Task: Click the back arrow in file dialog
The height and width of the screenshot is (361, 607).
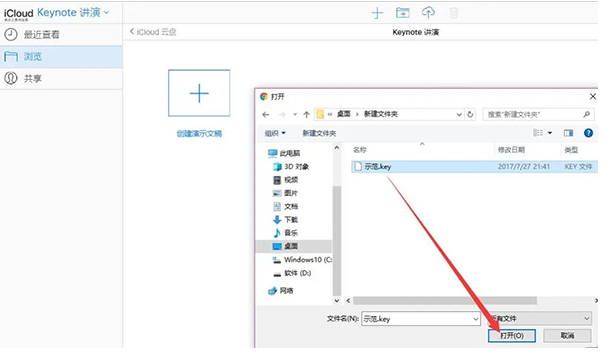Action: point(266,115)
